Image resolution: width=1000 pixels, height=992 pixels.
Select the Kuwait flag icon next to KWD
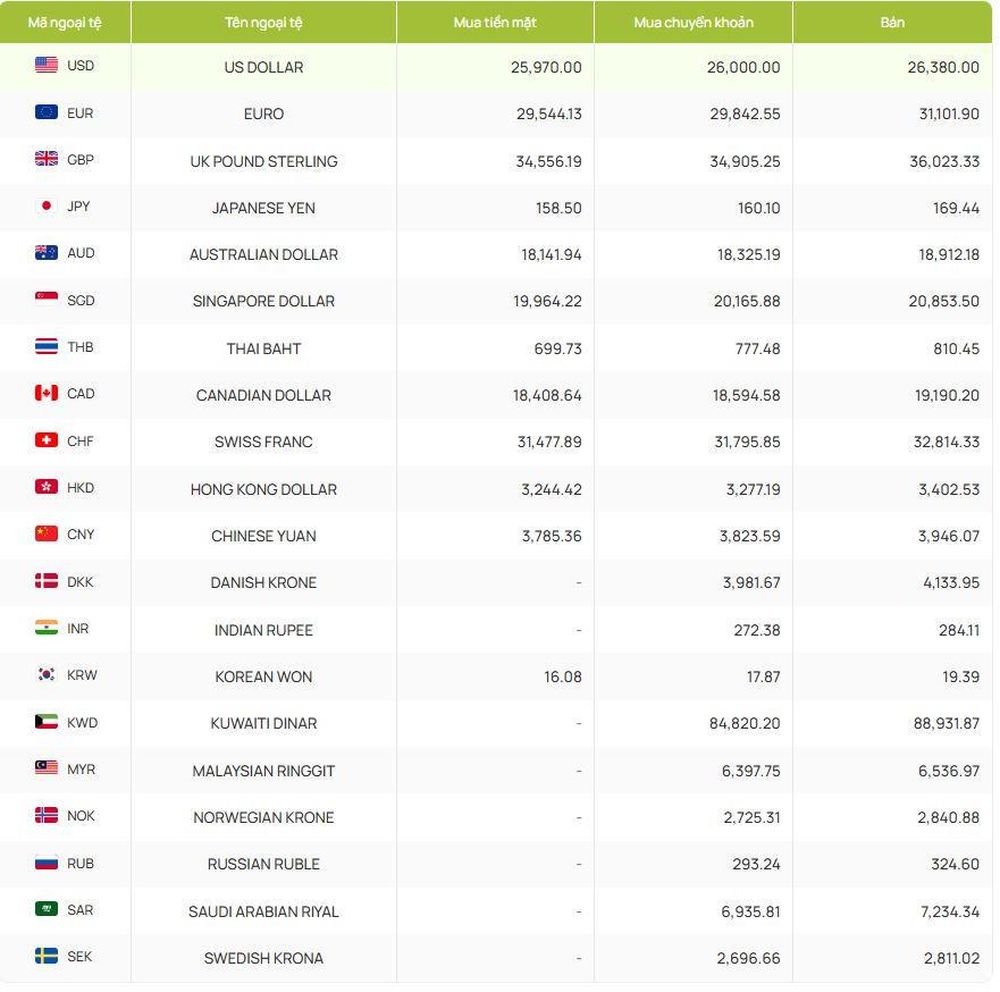pyautogui.click(x=46, y=722)
